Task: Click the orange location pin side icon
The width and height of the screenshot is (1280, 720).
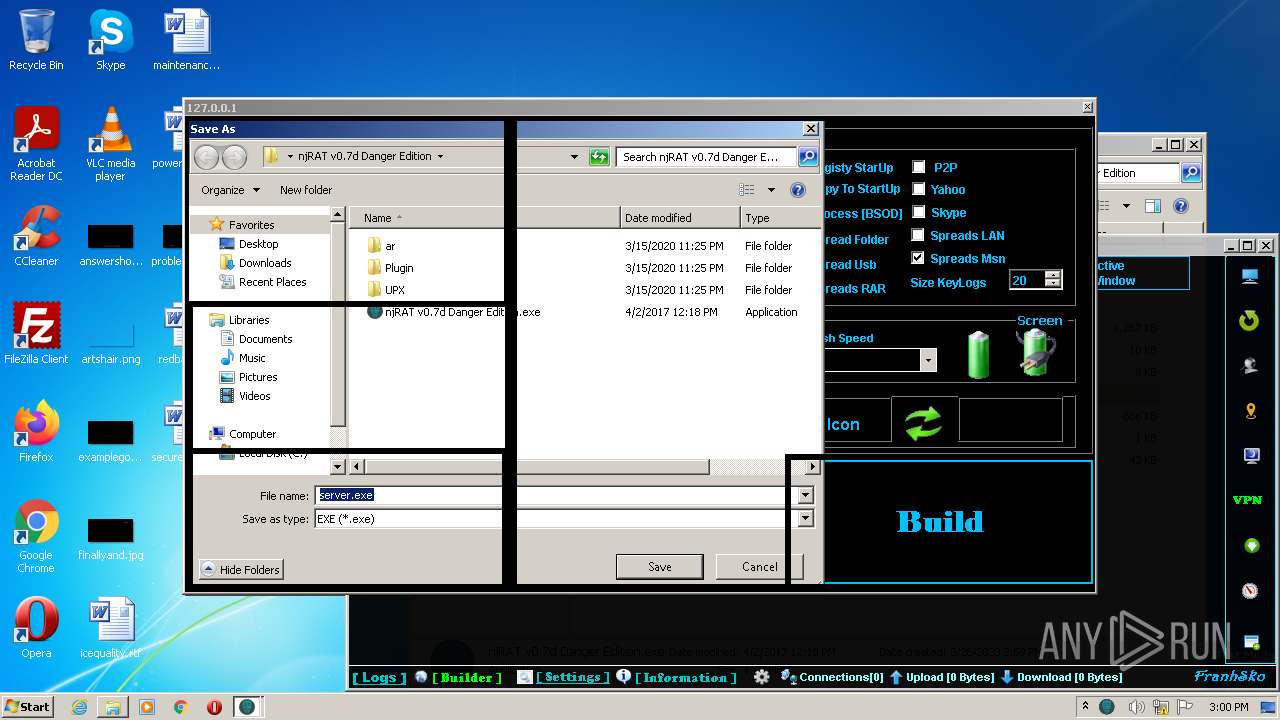Action: (1250, 411)
